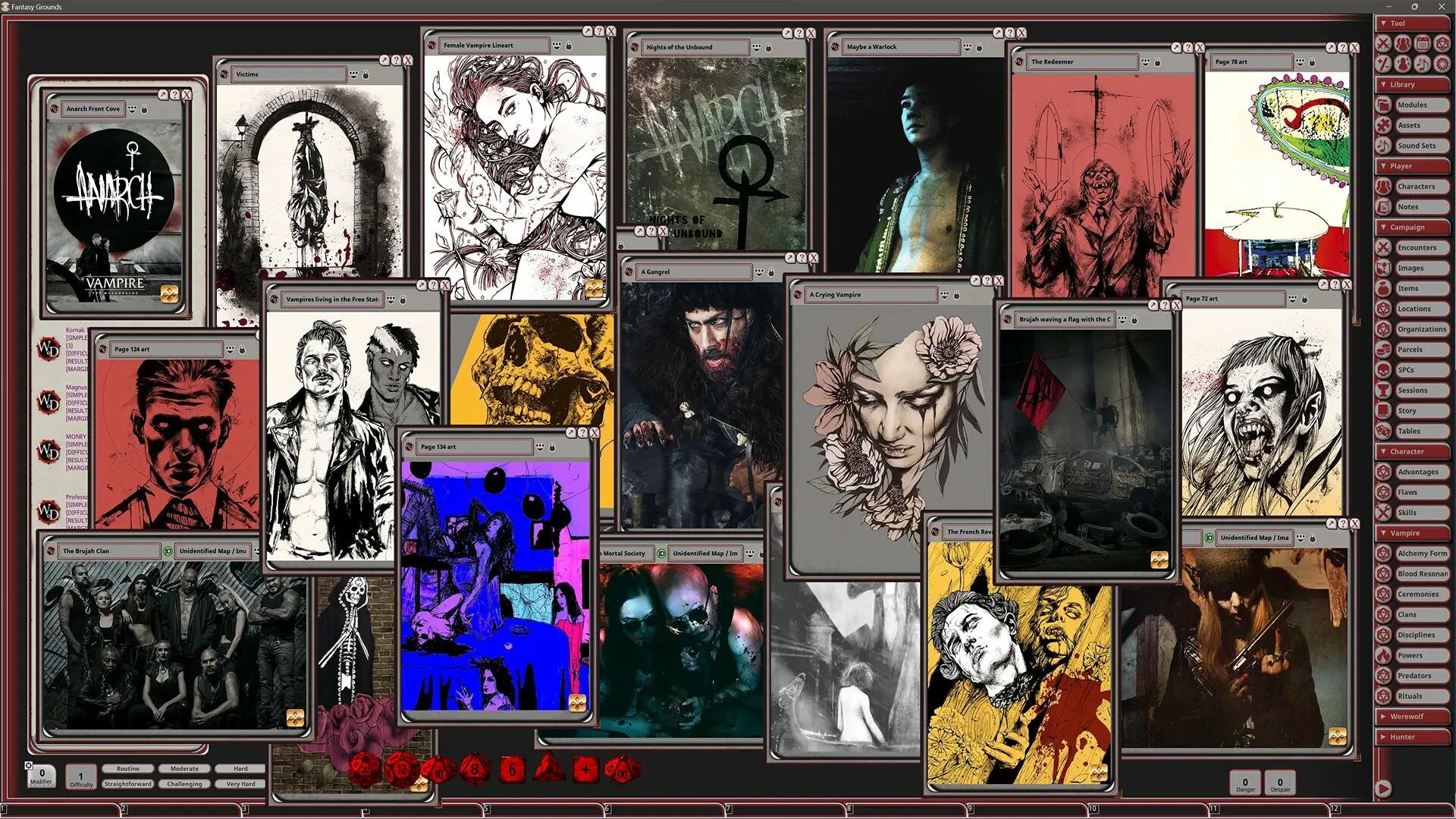Screen dimensions: 1456x819
Task: Toggle the green ID icon beside The Brujah Clan
Action: pyautogui.click(x=168, y=551)
